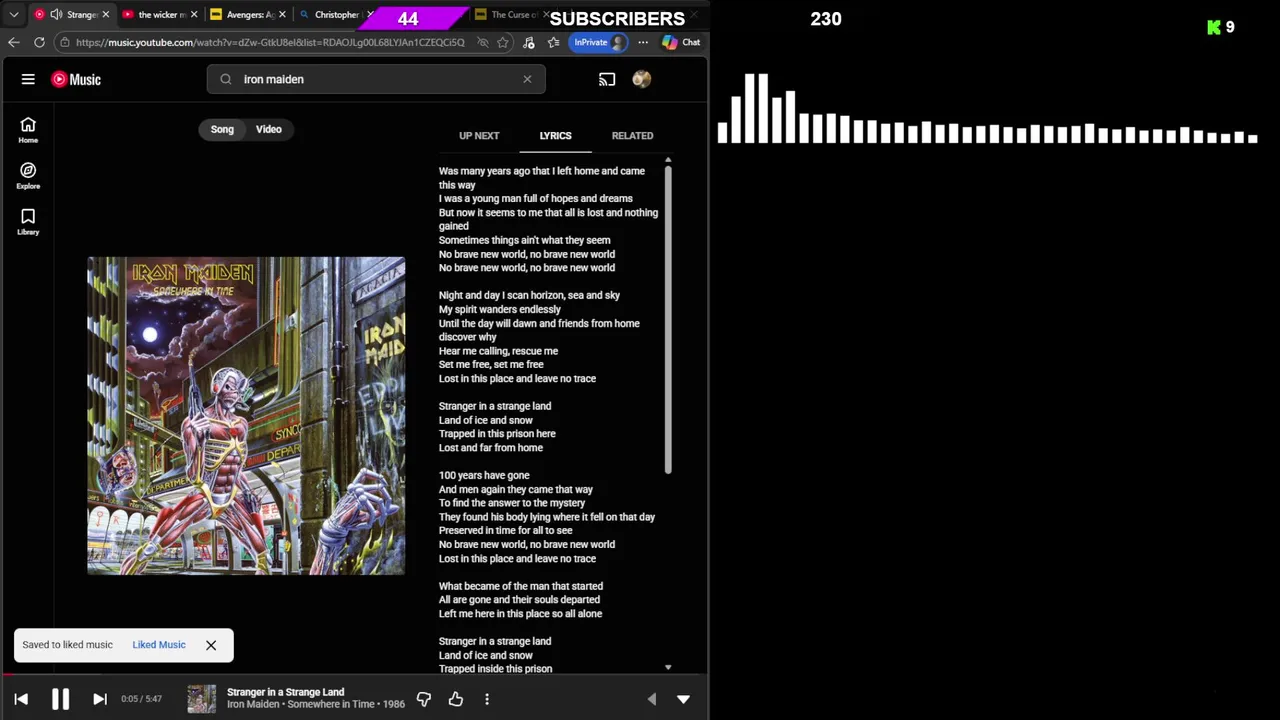Image resolution: width=1280 pixels, height=720 pixels.
Task: Click the 0:05 / 5:47 time display
Action: (141, 699)
